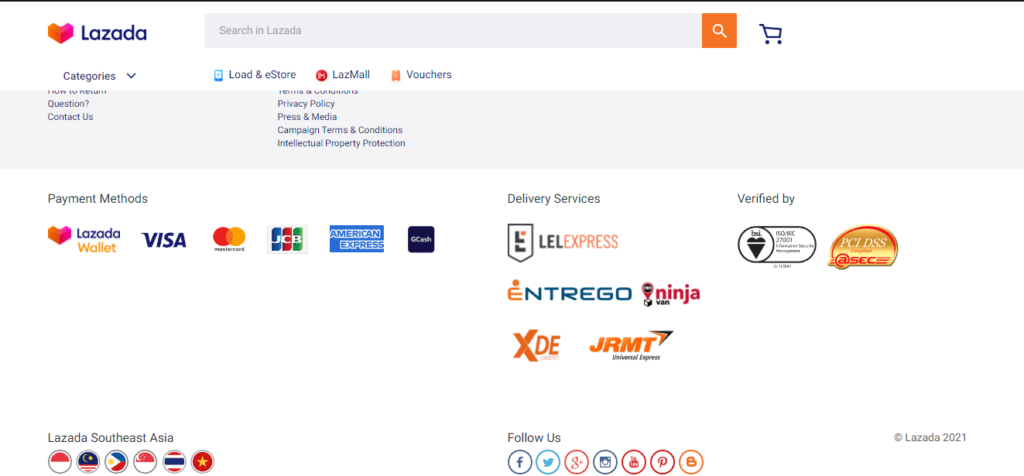Select the Thailand flag icon
This screenshot has width=1024, height=476.
tap(174, 462)
